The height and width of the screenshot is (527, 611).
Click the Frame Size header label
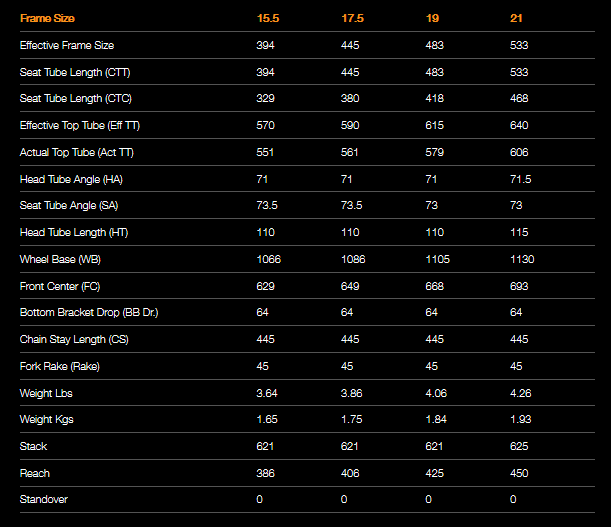click(x=47, y=18)
